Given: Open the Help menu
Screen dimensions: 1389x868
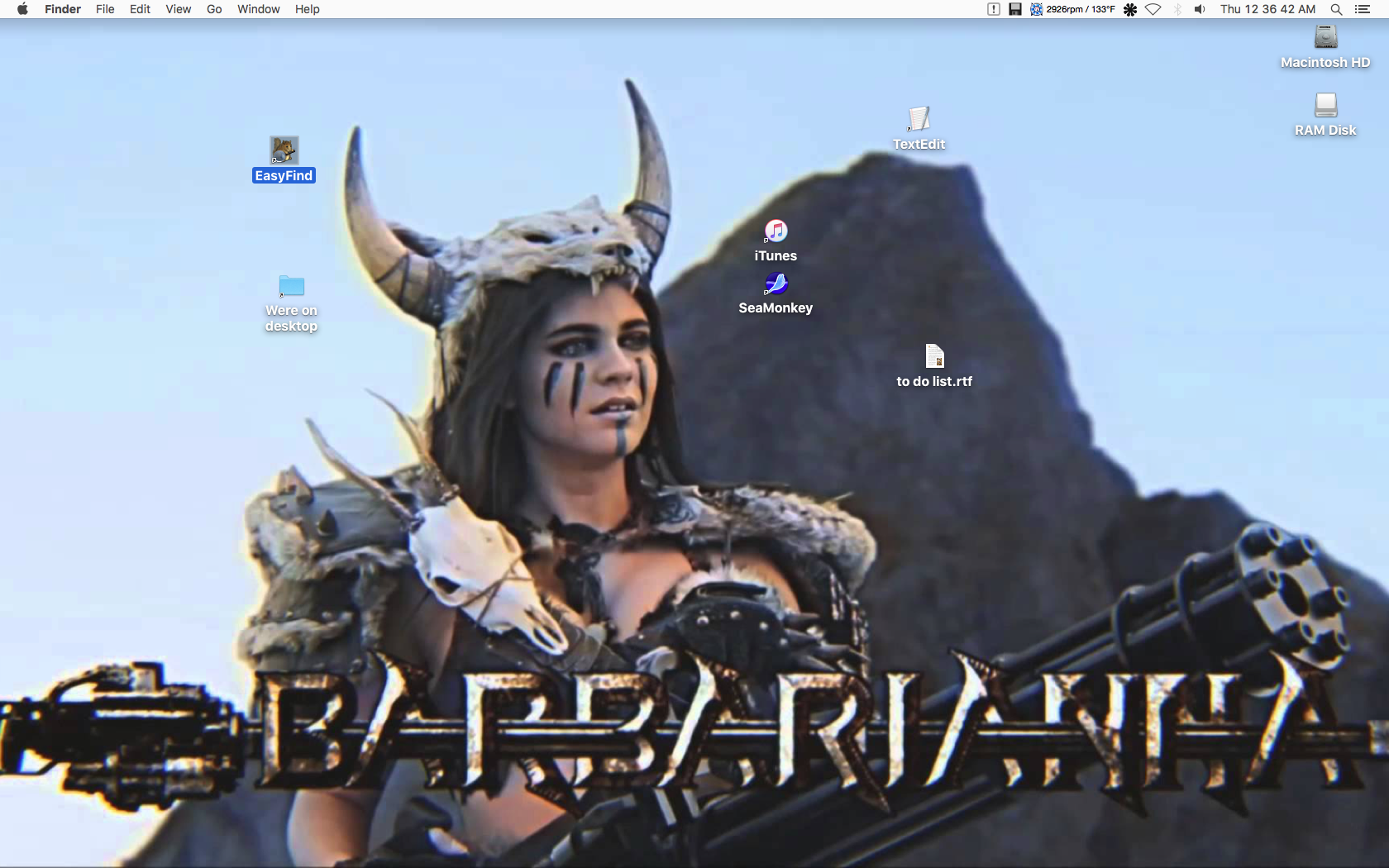Looking at the screenshot, I should pyautogui.click(x=308, y=9).
